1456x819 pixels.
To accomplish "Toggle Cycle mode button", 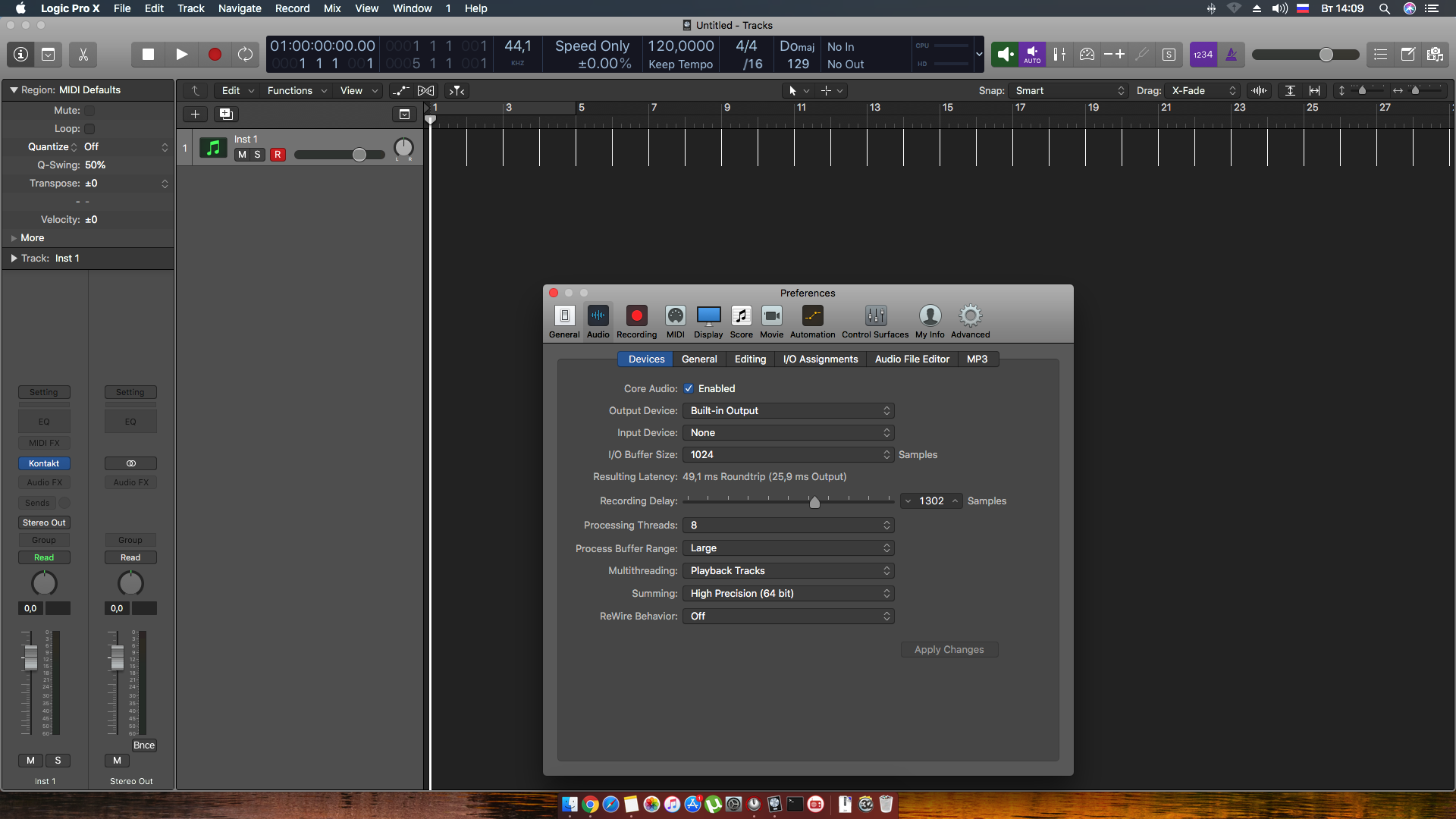I will pyautogui.click(x=245, y=55).
